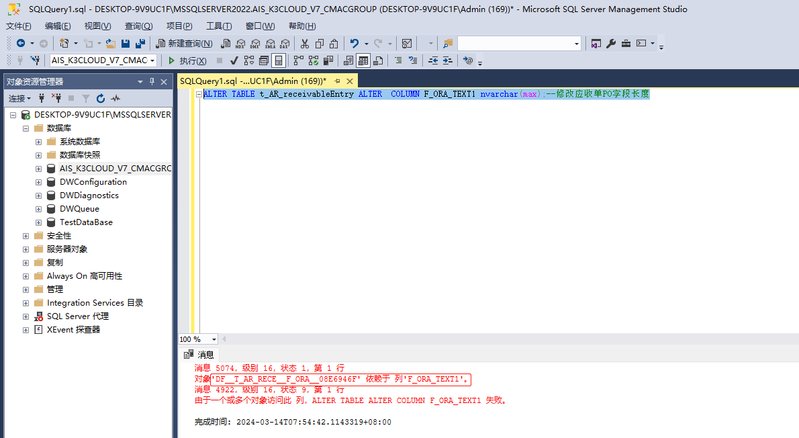Pin the 对象资源管理器 panel
This screenshot has height=438, width=799.
[x=152, y=81]
